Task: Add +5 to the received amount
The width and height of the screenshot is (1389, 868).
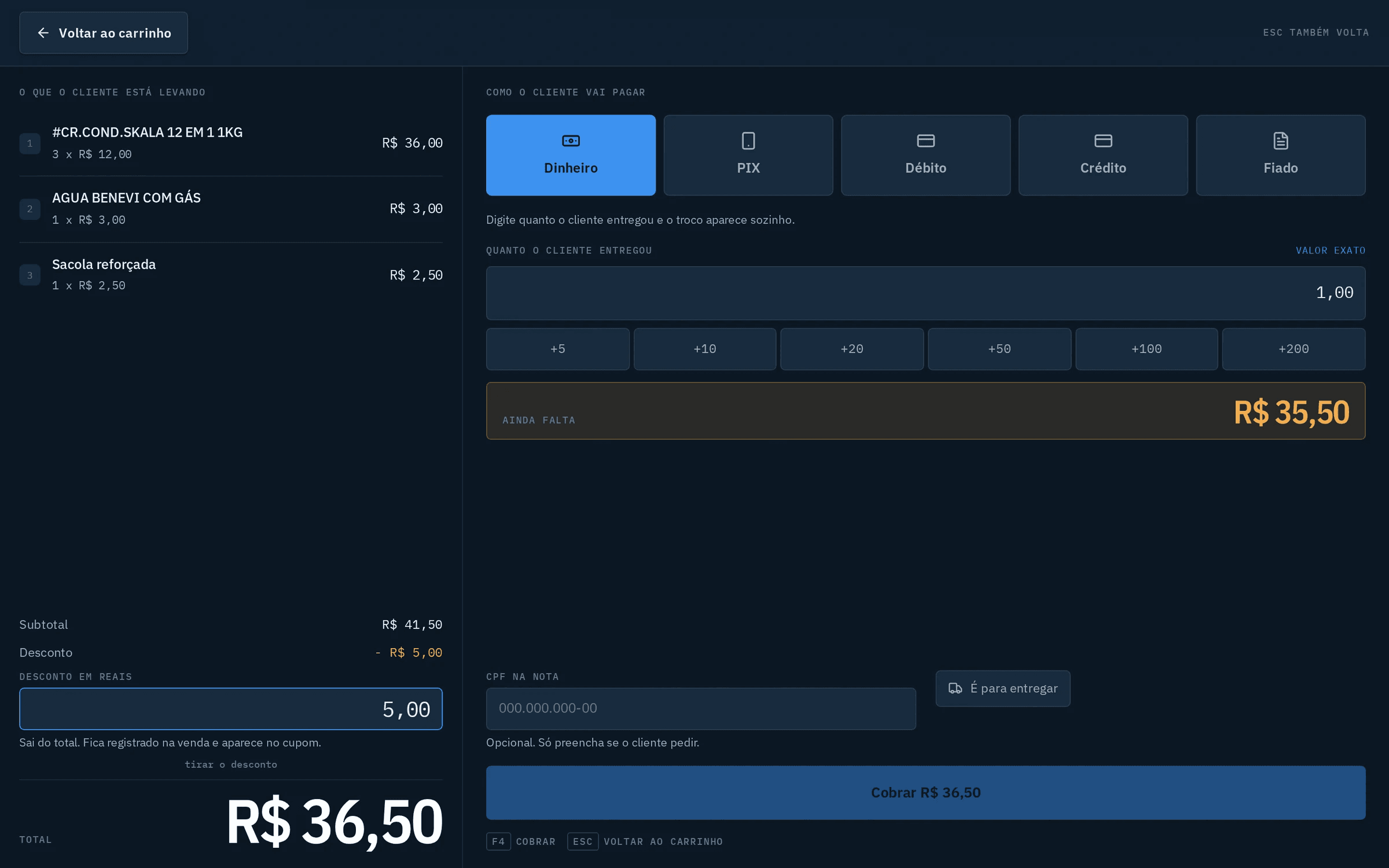Action: coord(557,349)
